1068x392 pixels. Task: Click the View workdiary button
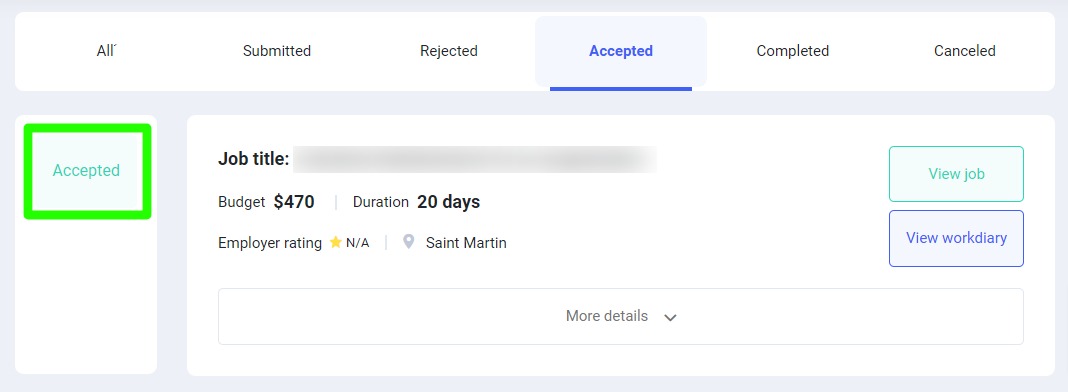(956, 238)
